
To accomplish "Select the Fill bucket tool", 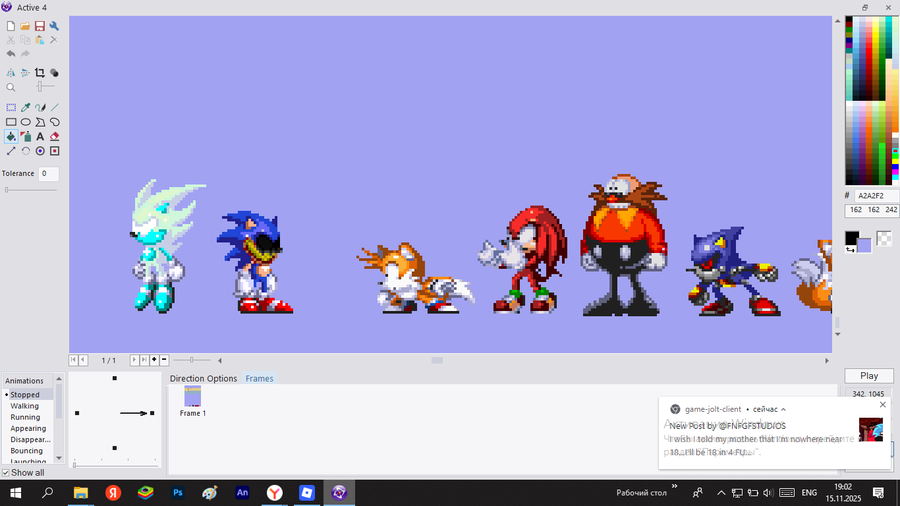I will click(x=11, y=137).
